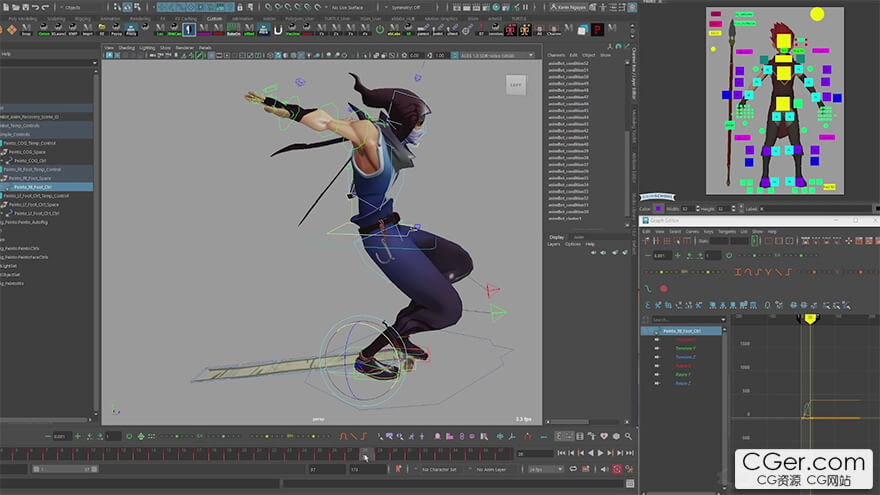Open the No Anim Layer dropdown
880x495 pixels.
[x=492, y=469]
